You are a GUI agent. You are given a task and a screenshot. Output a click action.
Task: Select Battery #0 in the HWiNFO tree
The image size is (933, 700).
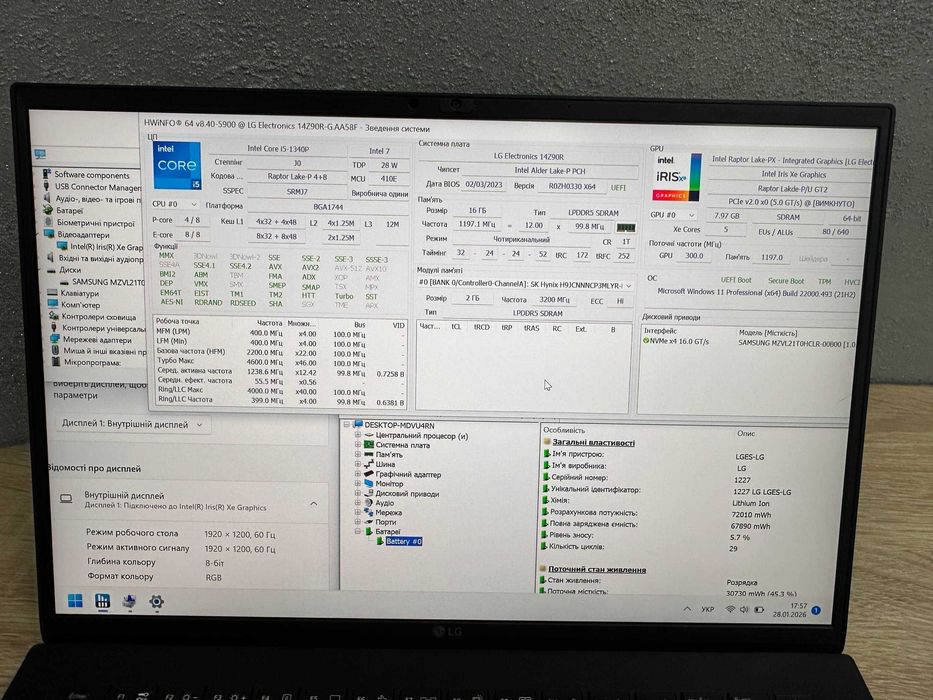pyautogui.click(x=404, y=541)
